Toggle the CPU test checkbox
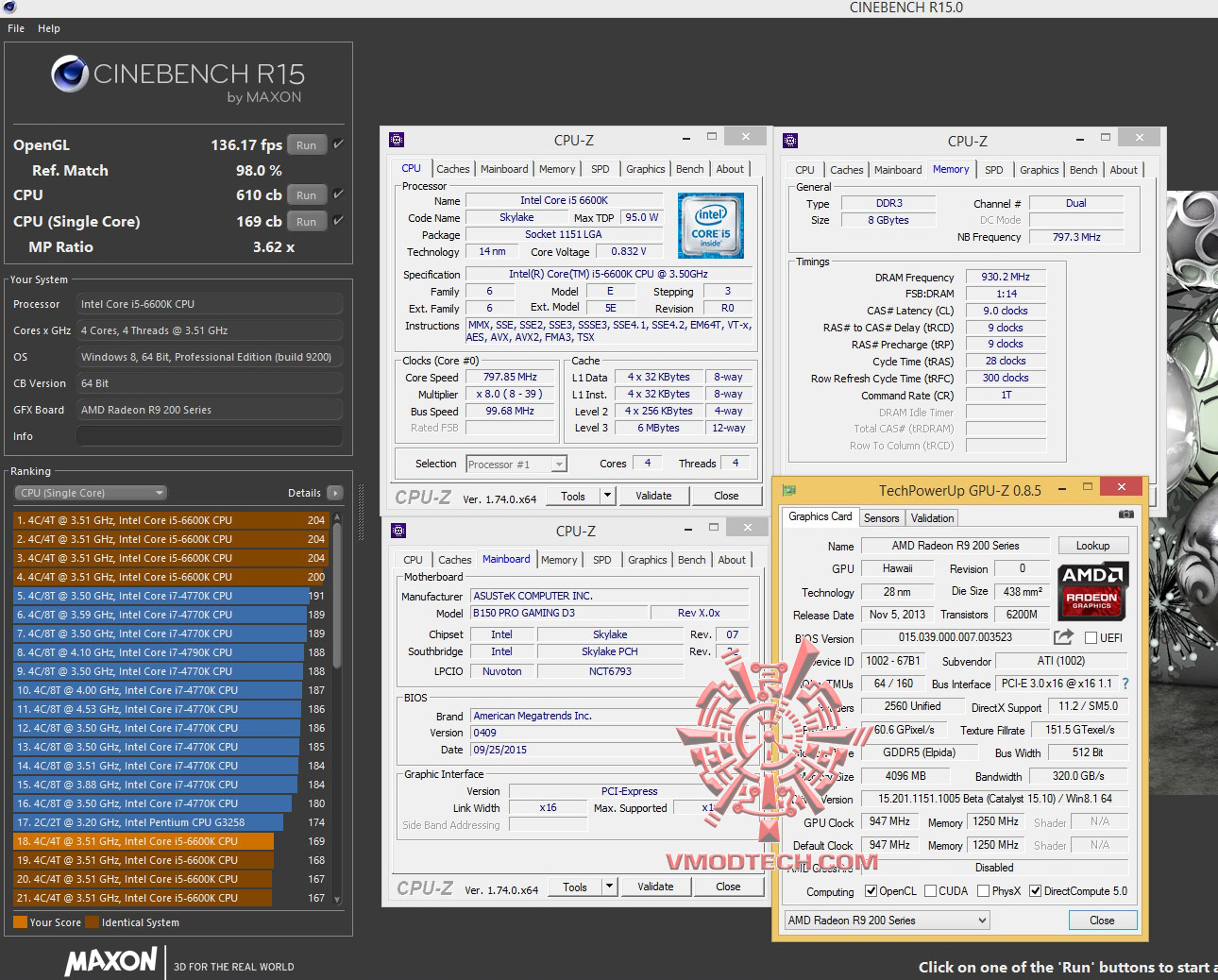The image size is (1218, 980). pyautogui.click(x=338, y=194)
